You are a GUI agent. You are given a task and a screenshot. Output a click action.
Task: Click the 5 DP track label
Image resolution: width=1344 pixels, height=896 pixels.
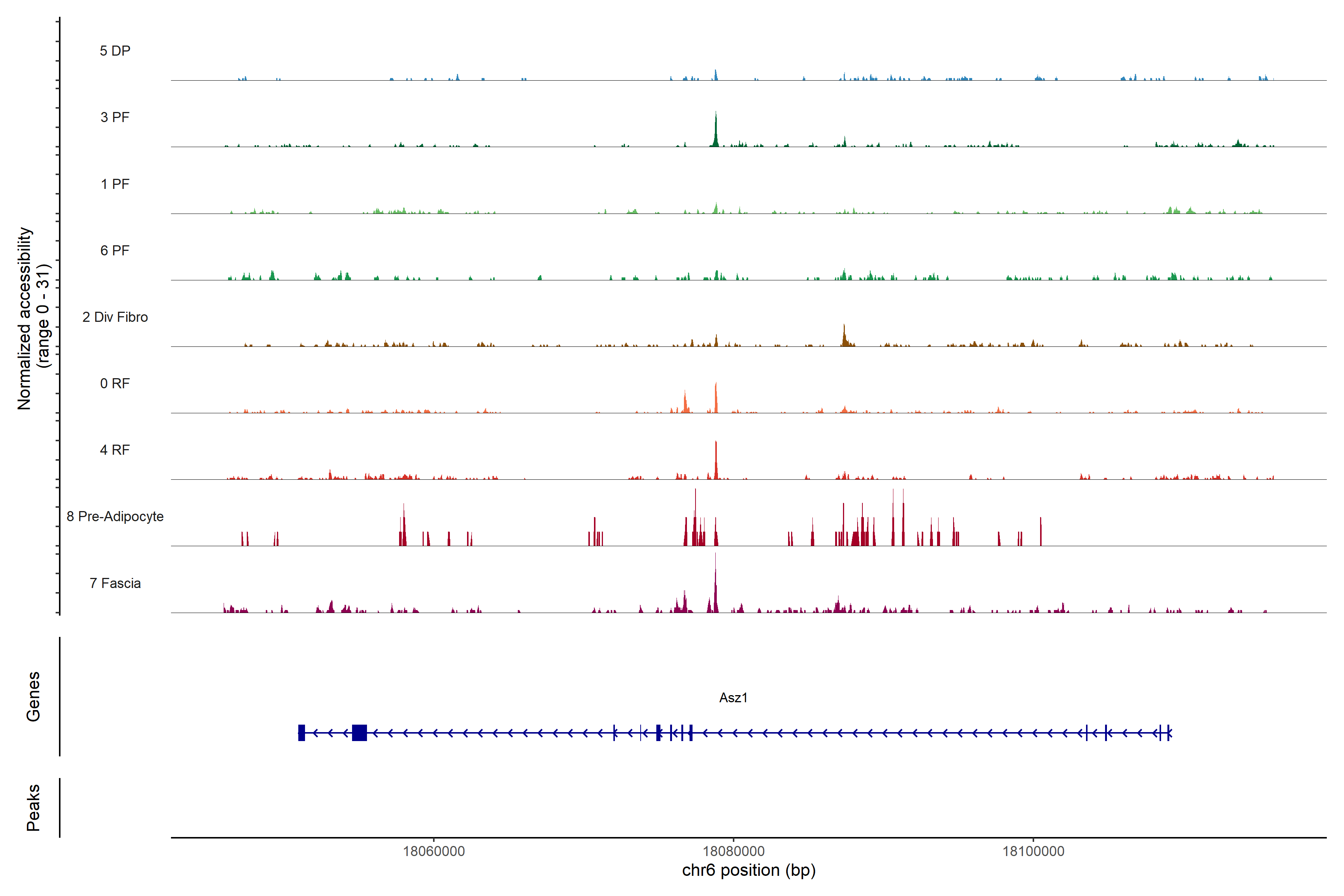tap(115, 51)
